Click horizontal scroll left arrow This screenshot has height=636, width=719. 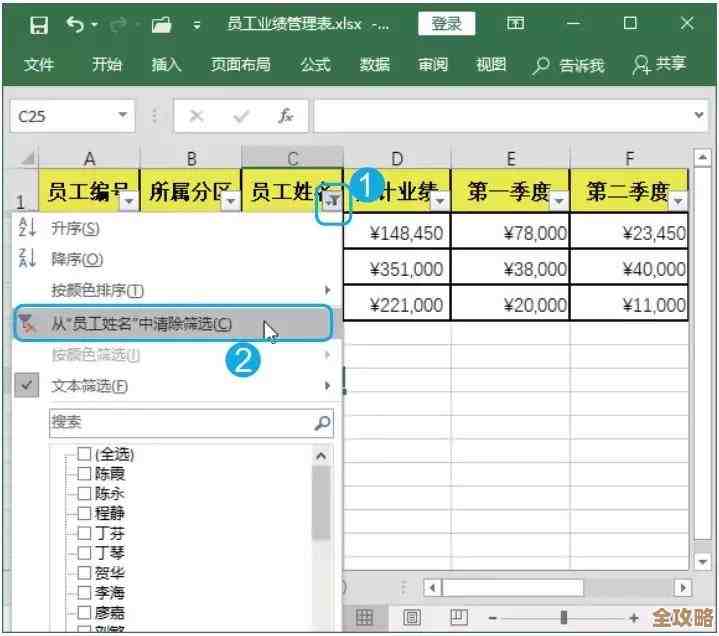432,587
